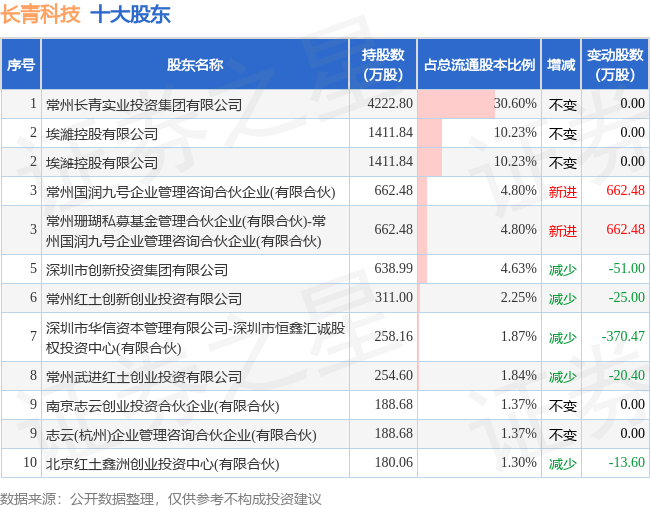Image resolution: width=650 pixels, height=508 pixels.
Task: Select shareholder 常州红土创新创业投资有限公司
Action: [x=144, y=299]
